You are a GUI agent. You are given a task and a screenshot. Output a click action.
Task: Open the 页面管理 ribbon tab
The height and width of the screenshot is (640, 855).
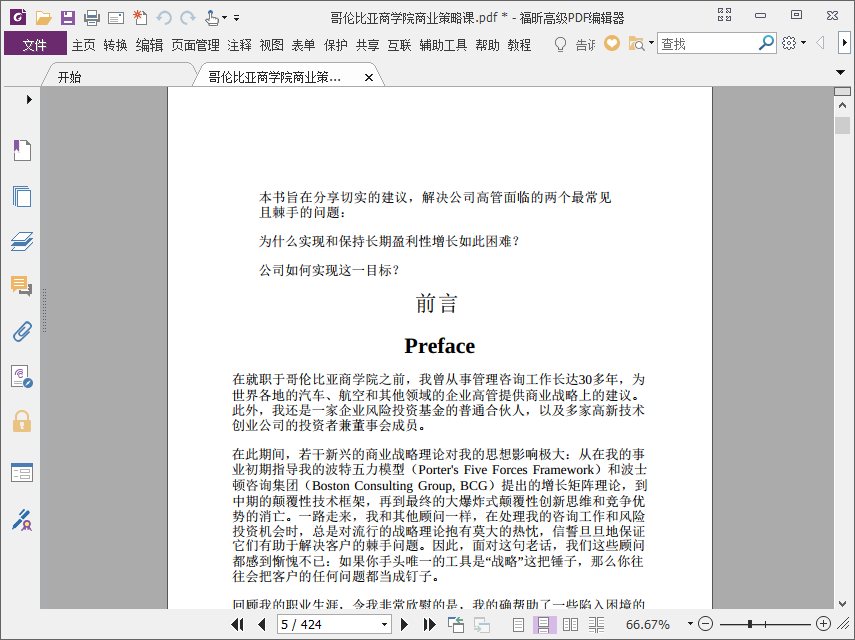point(195,45)
